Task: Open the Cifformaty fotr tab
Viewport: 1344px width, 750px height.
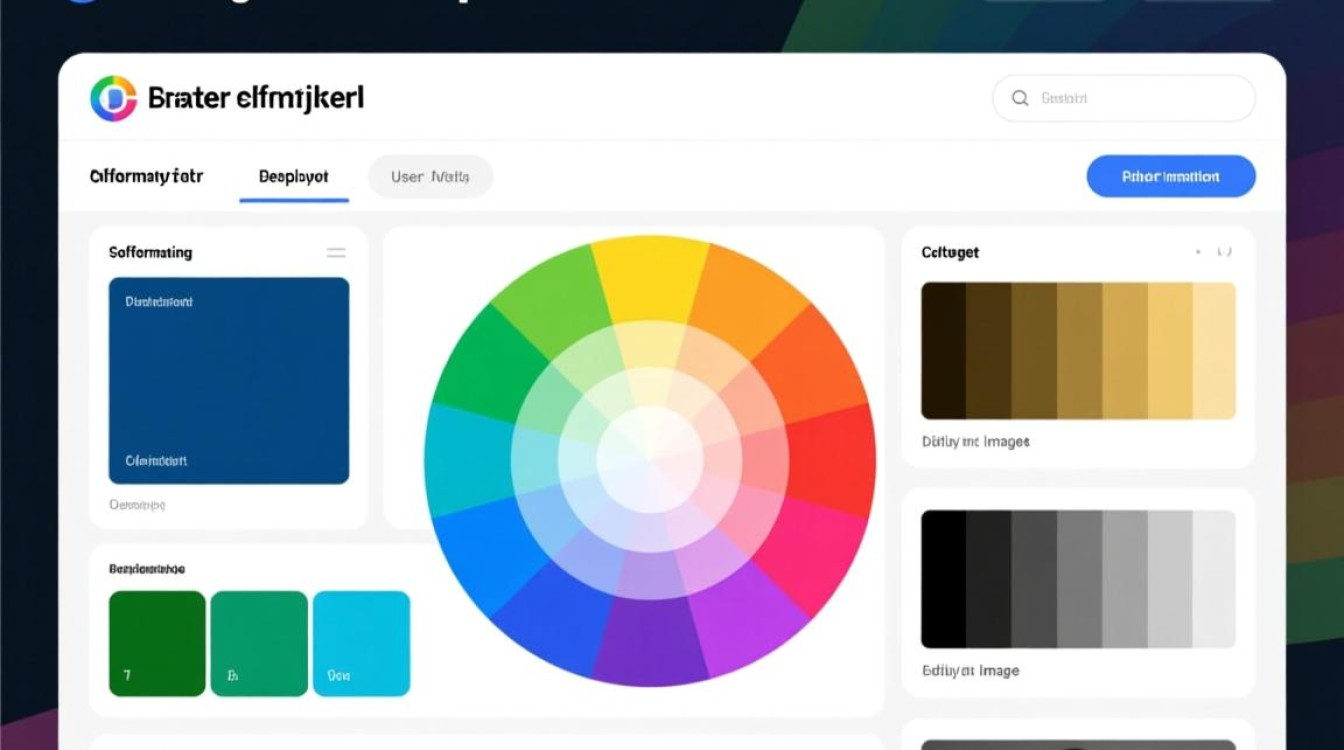Action: (146, 176)
